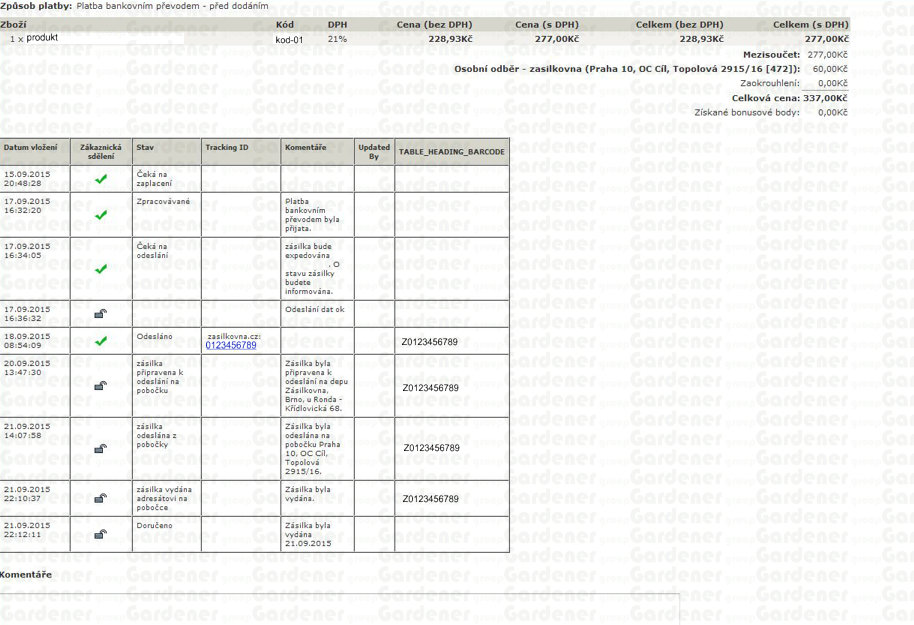Click the green checkmark in the Odesláno row
This screenshot has width=914, height=625.
click(100, 341)
